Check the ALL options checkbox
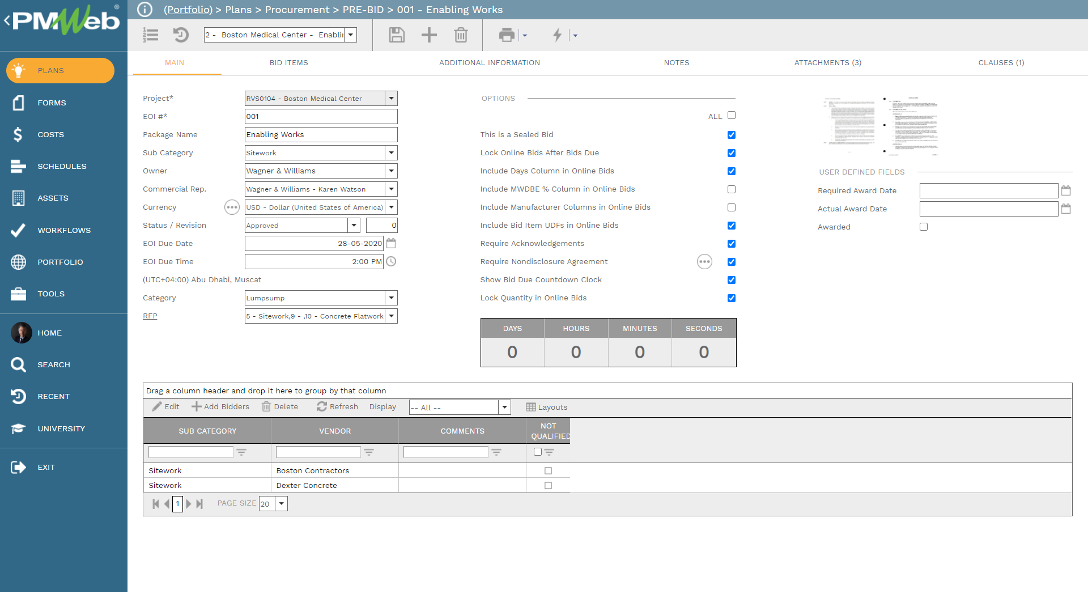Viewport: 1089px width, 593px height. click(731, 115)
